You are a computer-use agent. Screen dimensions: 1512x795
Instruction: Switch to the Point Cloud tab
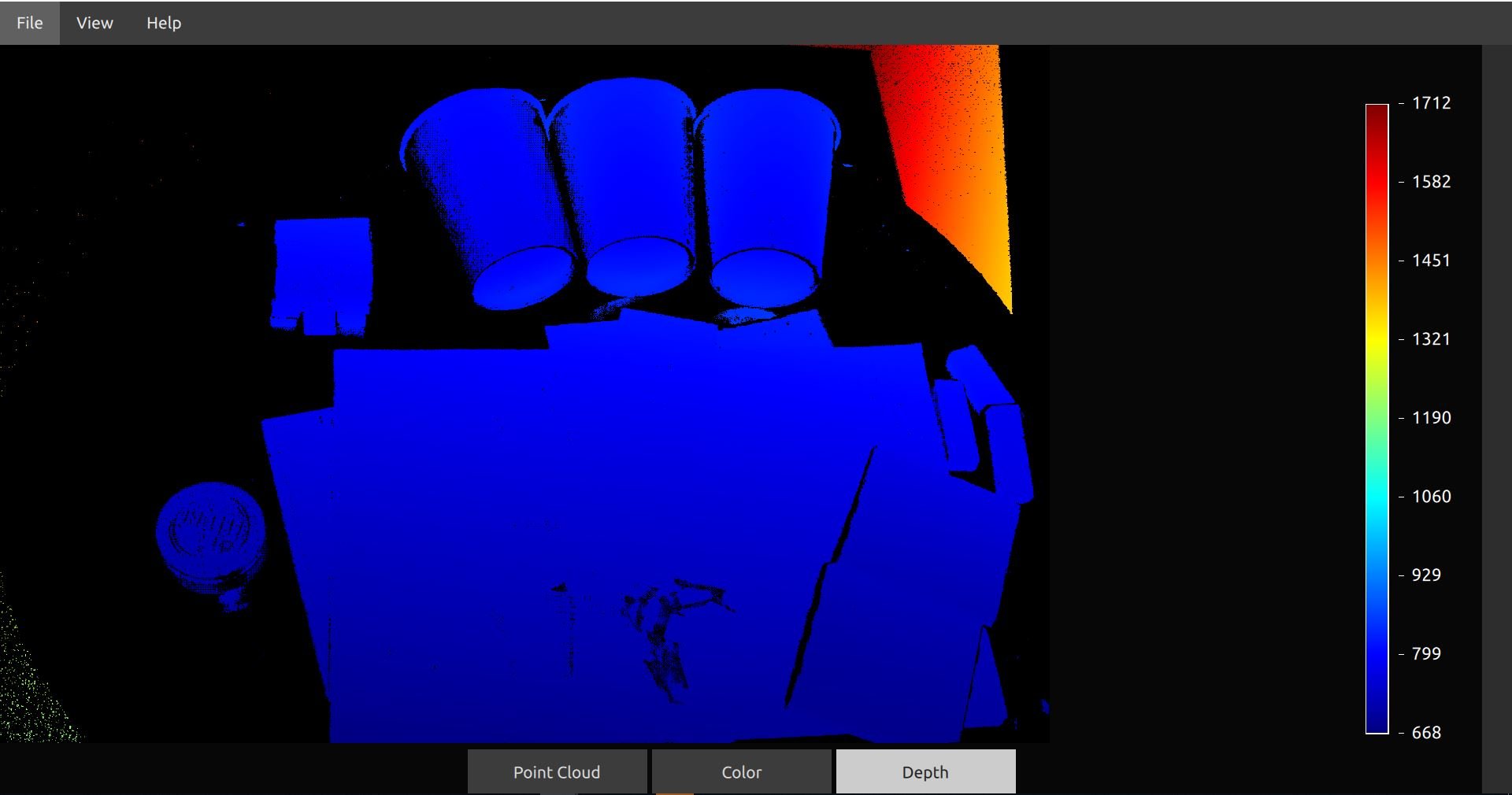pyautogui.click(x=557, y=772)
